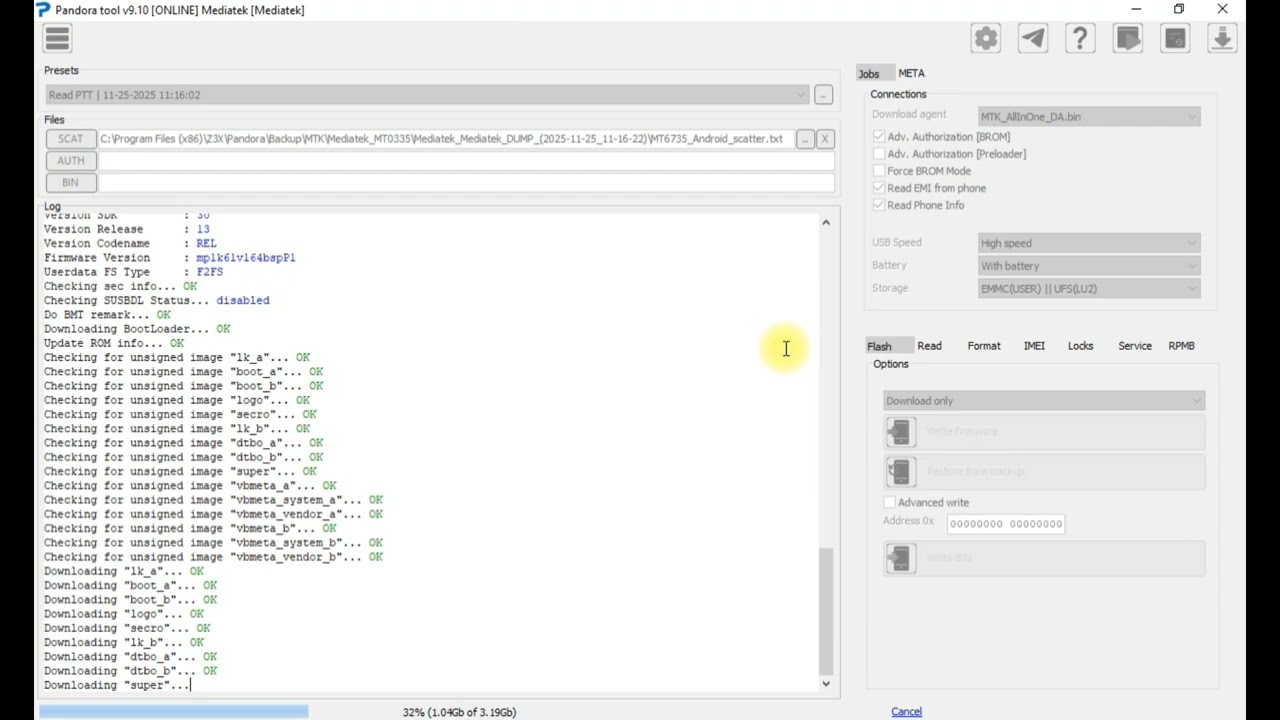
Task: Switch to the META tab
Action: tap(911, 73)
